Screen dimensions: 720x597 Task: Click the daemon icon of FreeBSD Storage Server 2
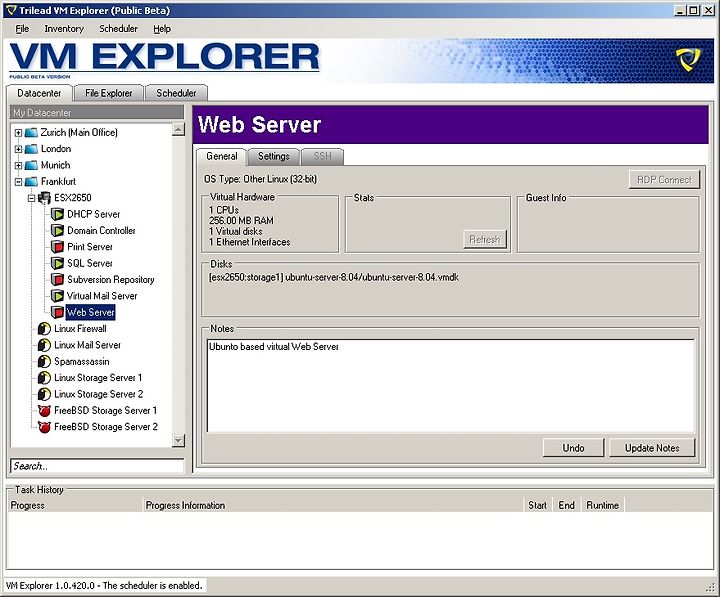[44, 427]
